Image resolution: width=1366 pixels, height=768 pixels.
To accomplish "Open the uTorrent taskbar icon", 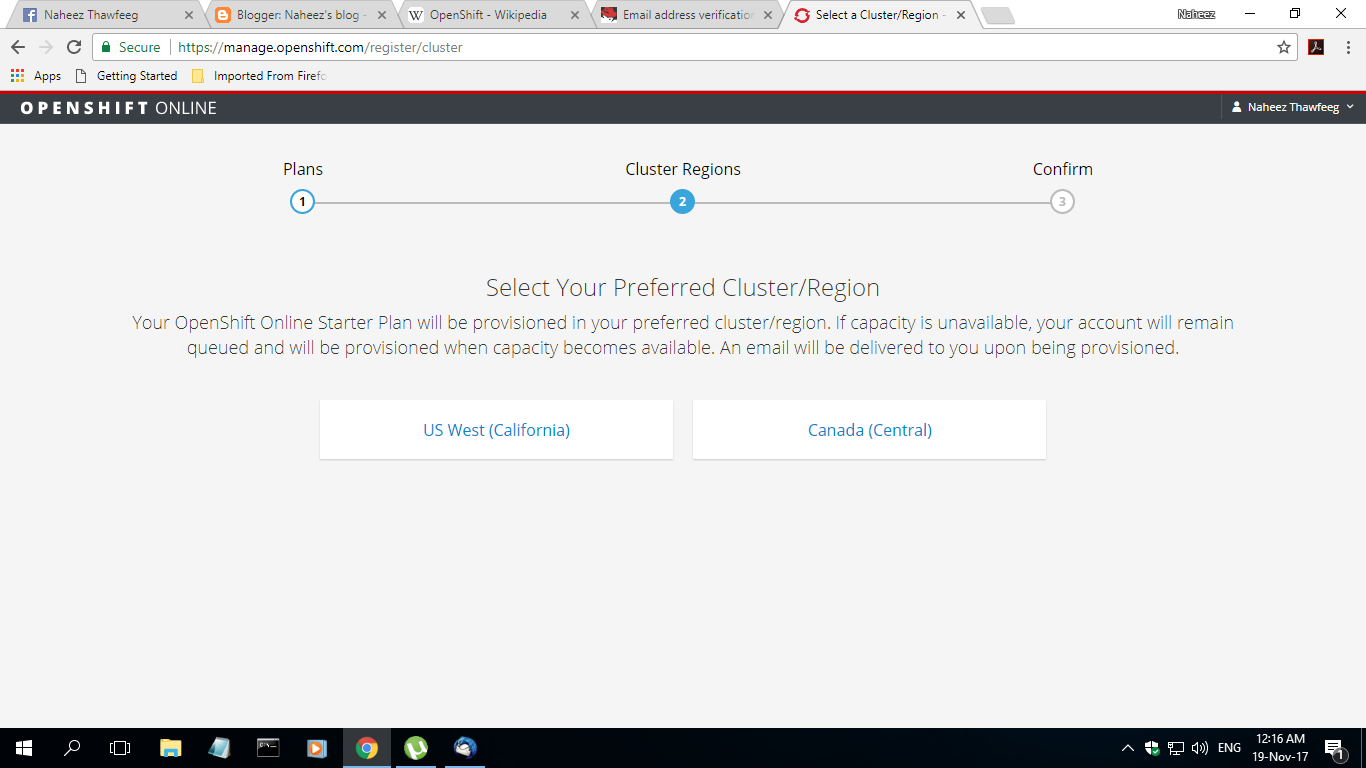I will [416, 747].
